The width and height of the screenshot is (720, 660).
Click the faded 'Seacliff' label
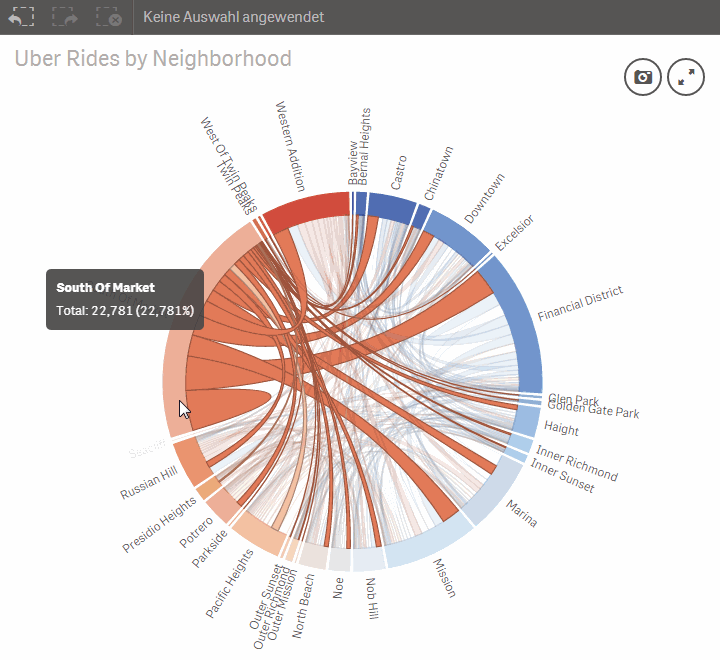coord(146,448)
